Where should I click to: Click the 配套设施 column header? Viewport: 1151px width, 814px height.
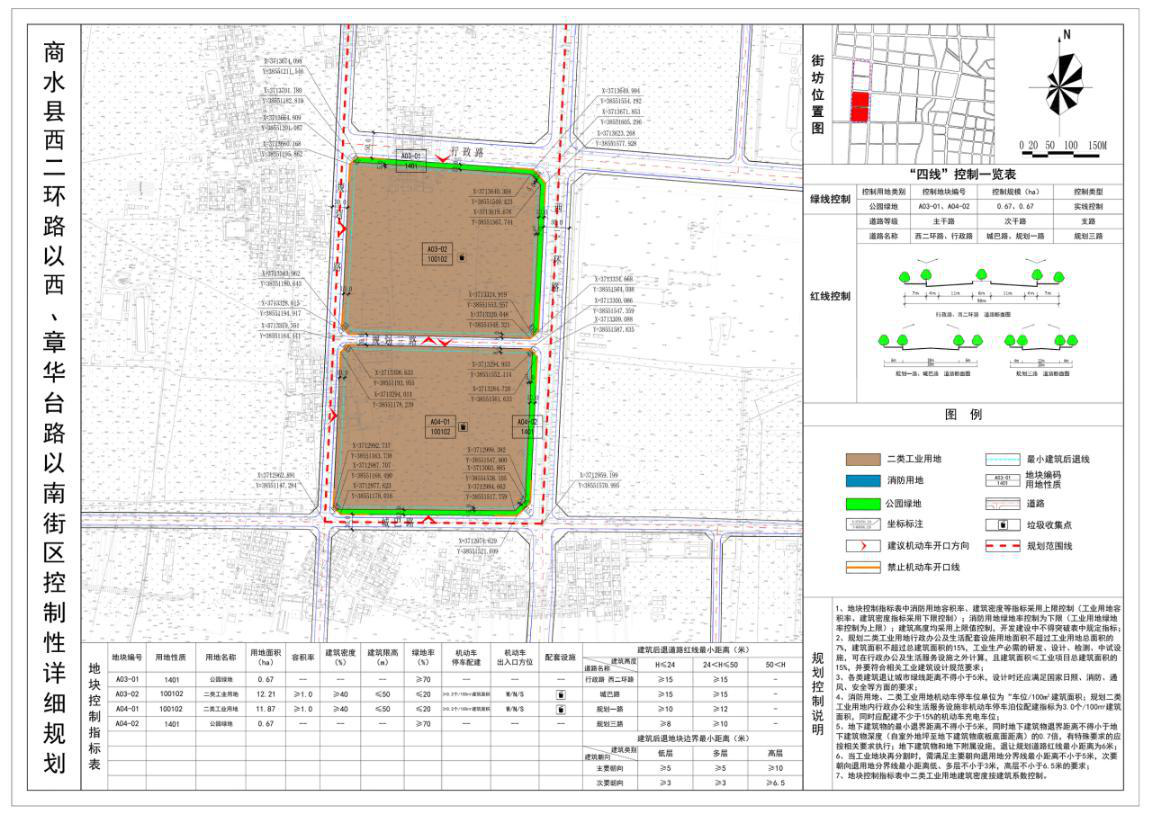tap(561, 657)
